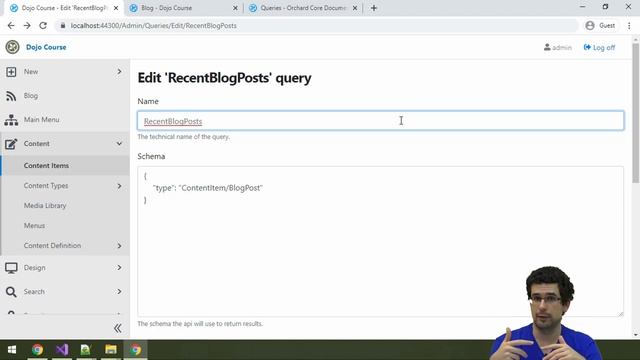
Task: Open the active Chrome window on taskbar
Action: coord(136,350)
